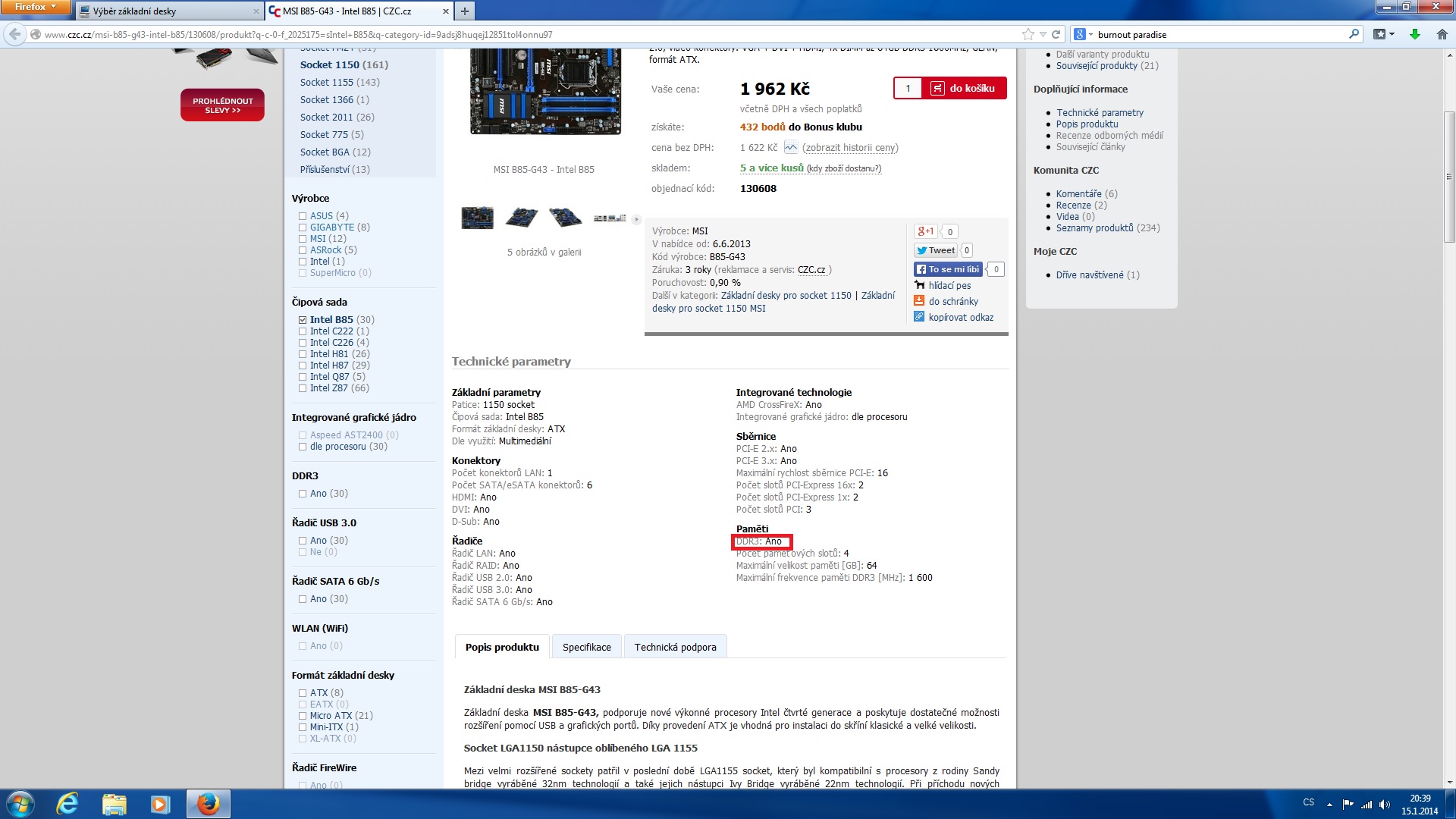This screenshot has height=819, width=1456.
Task: Show hidden tray icons arrow
Action: tap(1329, 805)
